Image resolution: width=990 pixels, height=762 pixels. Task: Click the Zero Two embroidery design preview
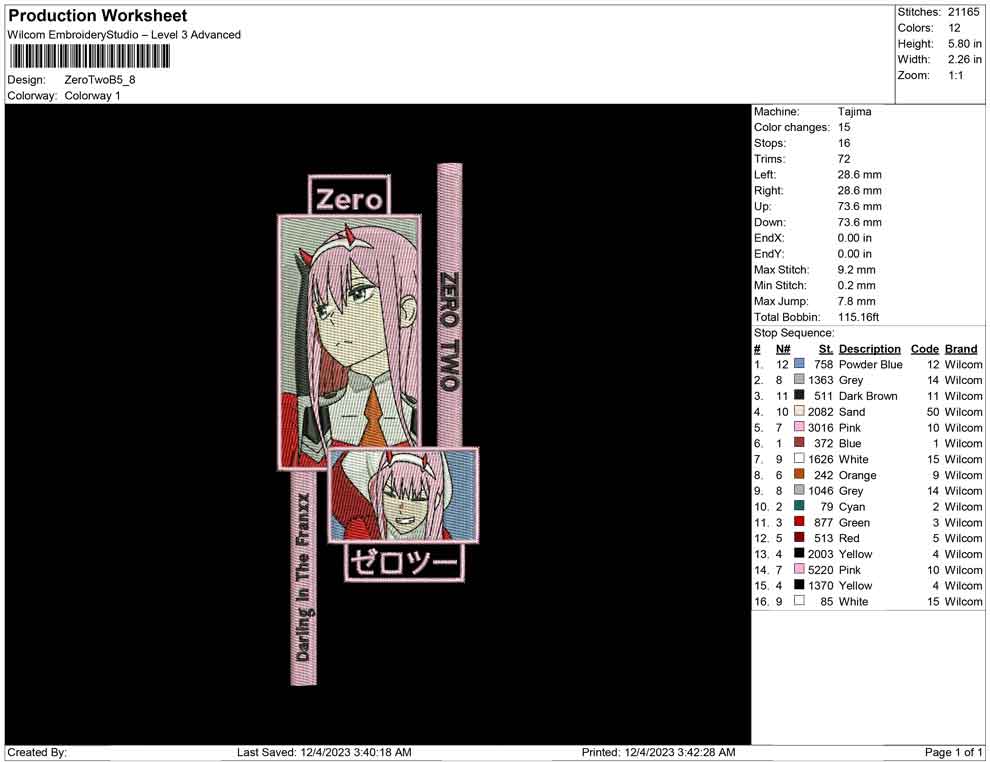point(378,424)
